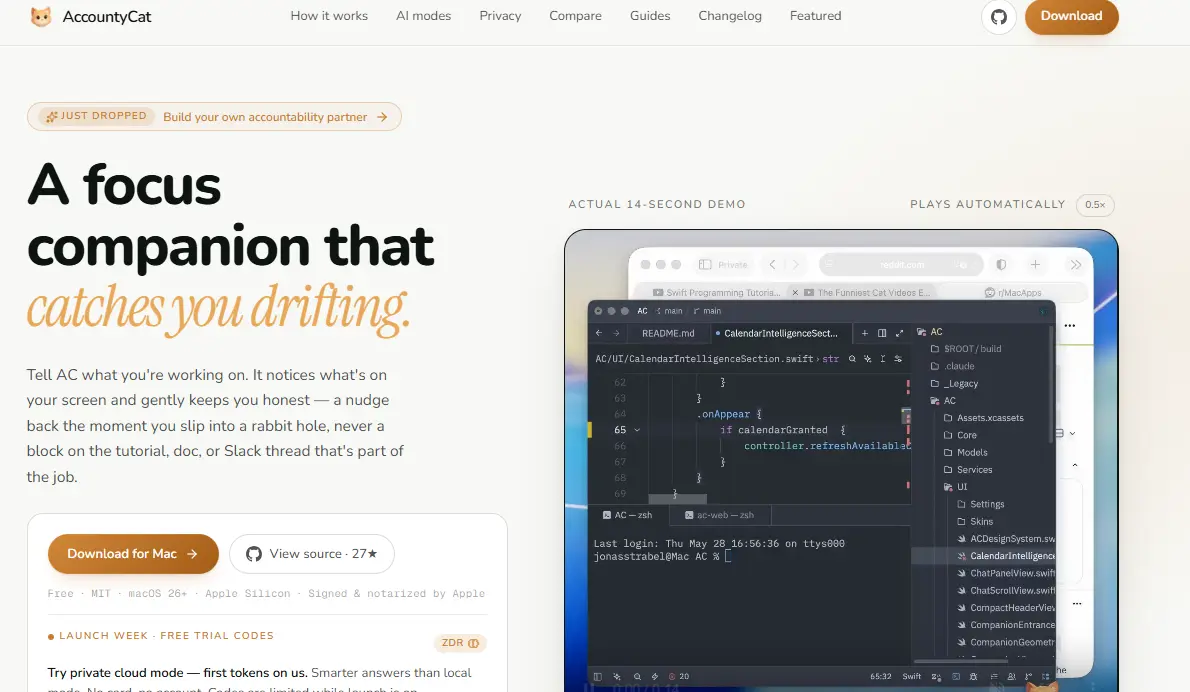
Task: Fold code at line 65 chevron
Action: [x=638, y=430]
